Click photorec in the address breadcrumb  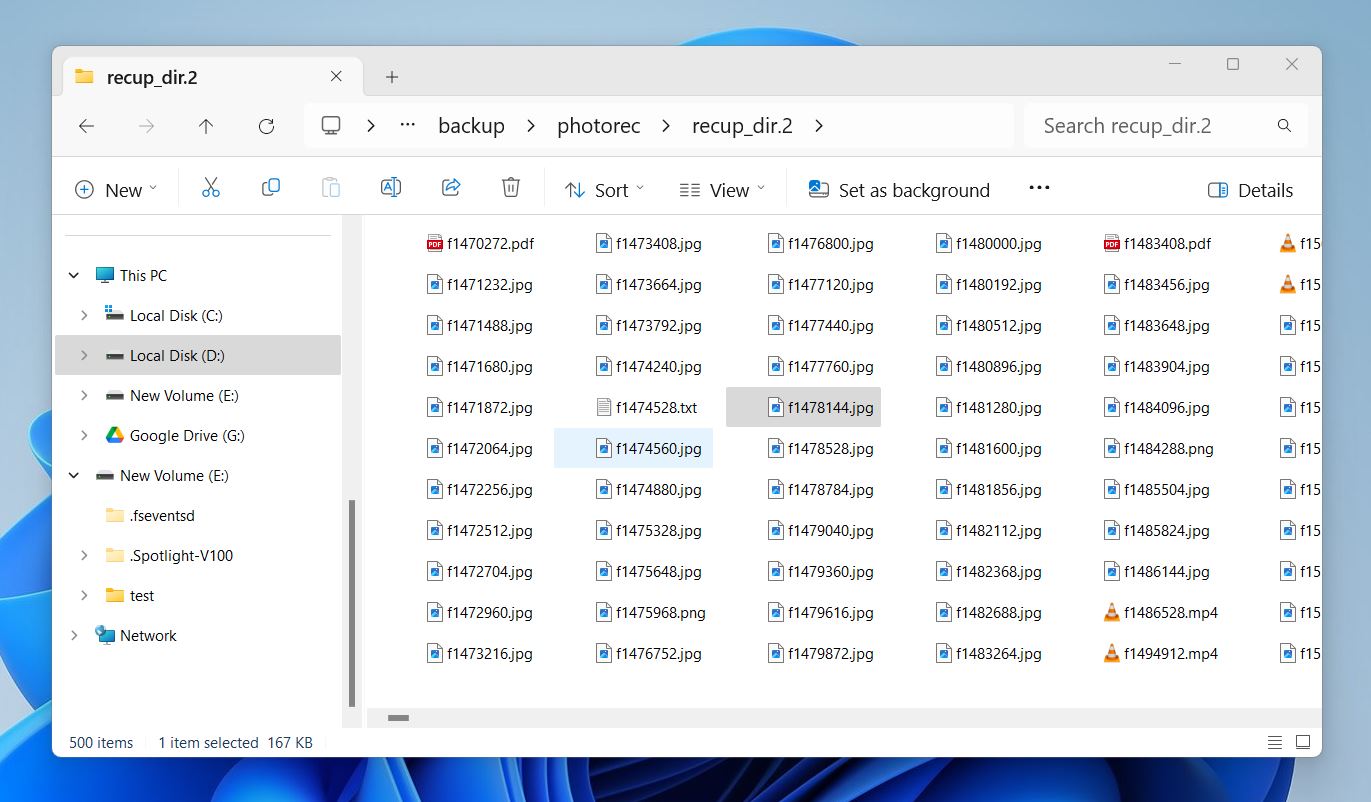pos(599,126)
